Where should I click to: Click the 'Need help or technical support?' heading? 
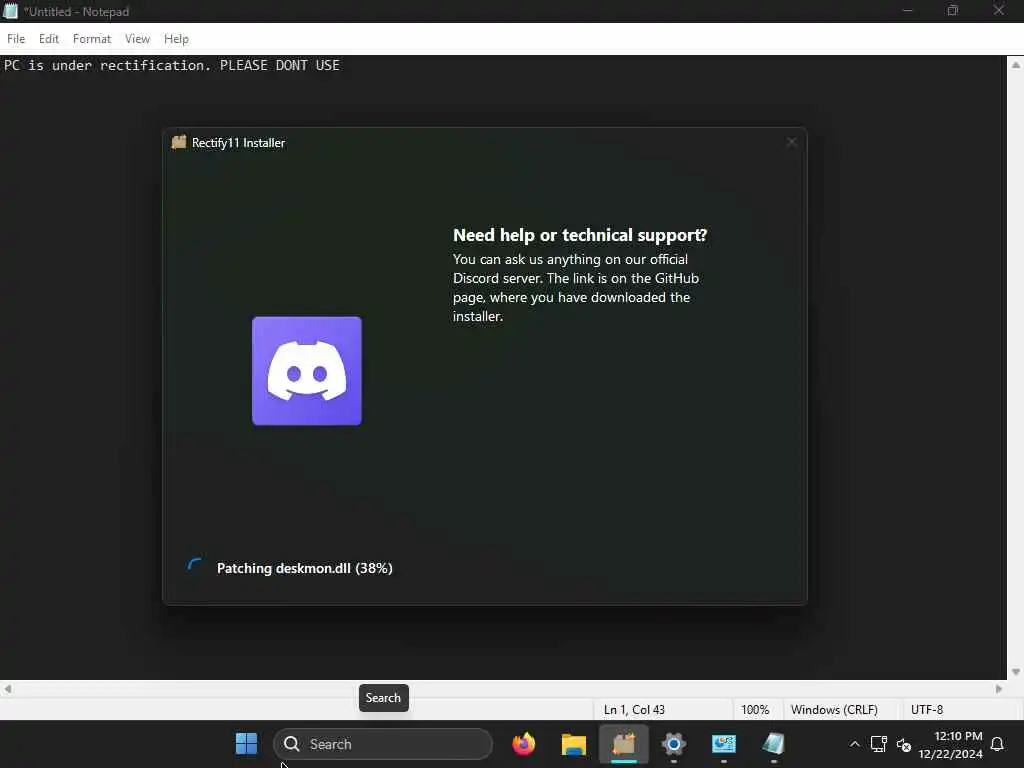coord(580,235)
